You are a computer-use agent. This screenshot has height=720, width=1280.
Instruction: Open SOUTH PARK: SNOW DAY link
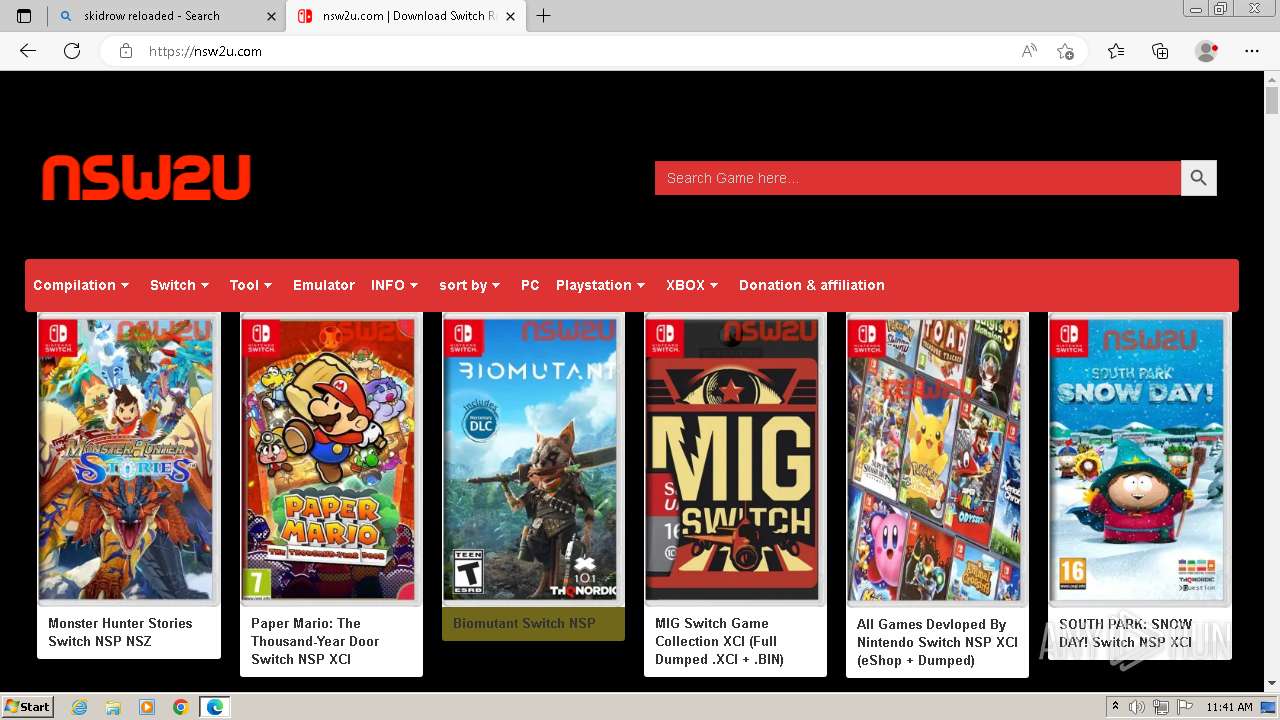(x=1126, y=633)
